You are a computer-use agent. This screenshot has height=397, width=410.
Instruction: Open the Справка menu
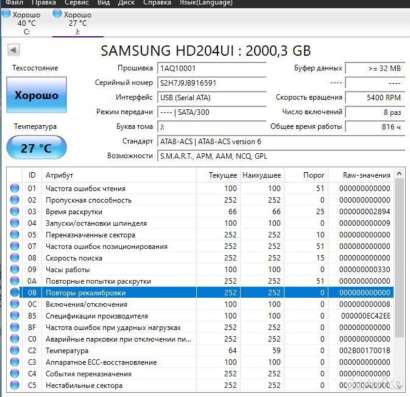(157, 3)
